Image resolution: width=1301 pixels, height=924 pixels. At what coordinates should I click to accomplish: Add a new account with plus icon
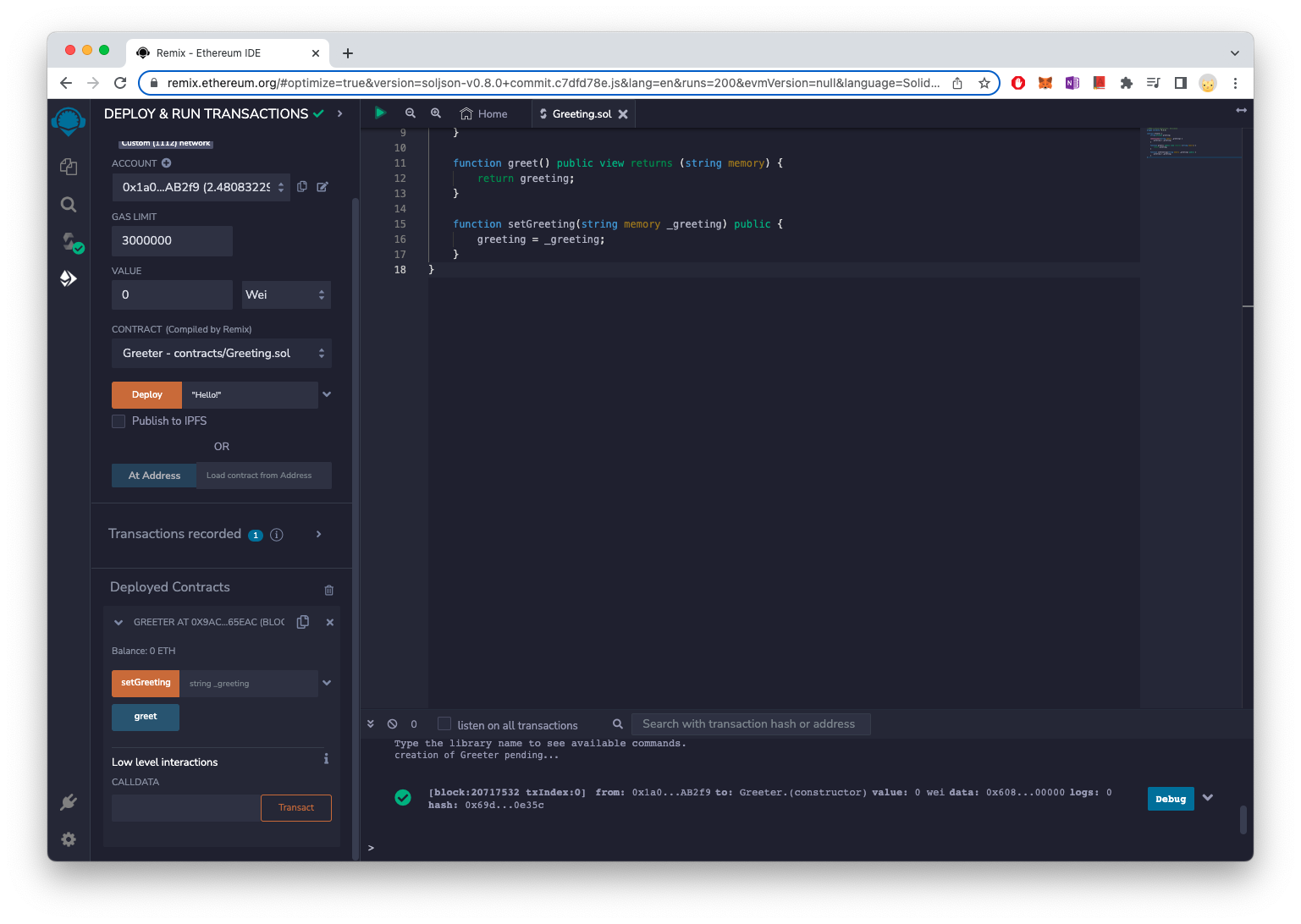[x=167, y=163]
